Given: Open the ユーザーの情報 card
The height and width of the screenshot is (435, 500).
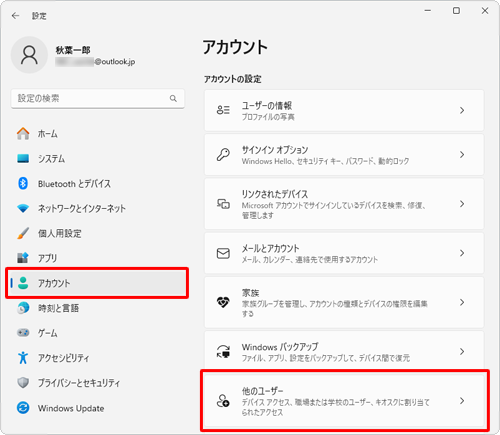Looking at the screenshot, I should coord(344,110).
